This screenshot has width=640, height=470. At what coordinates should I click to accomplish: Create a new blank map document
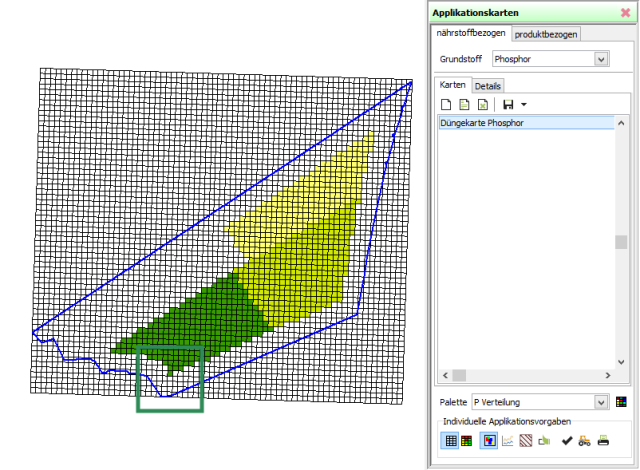(x=447, y=104)
